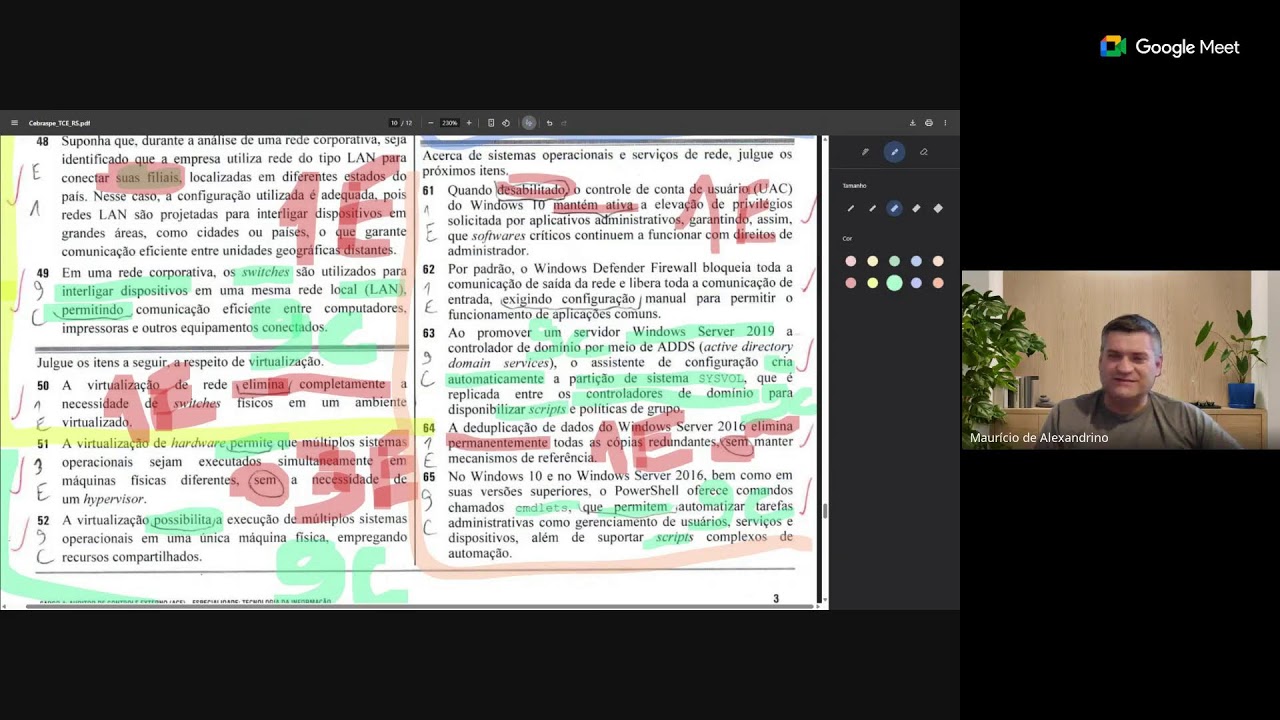Viewport: 1280px width, 720px height.
Task: Pick the orange color, bottom row
Action: [938, 283]
